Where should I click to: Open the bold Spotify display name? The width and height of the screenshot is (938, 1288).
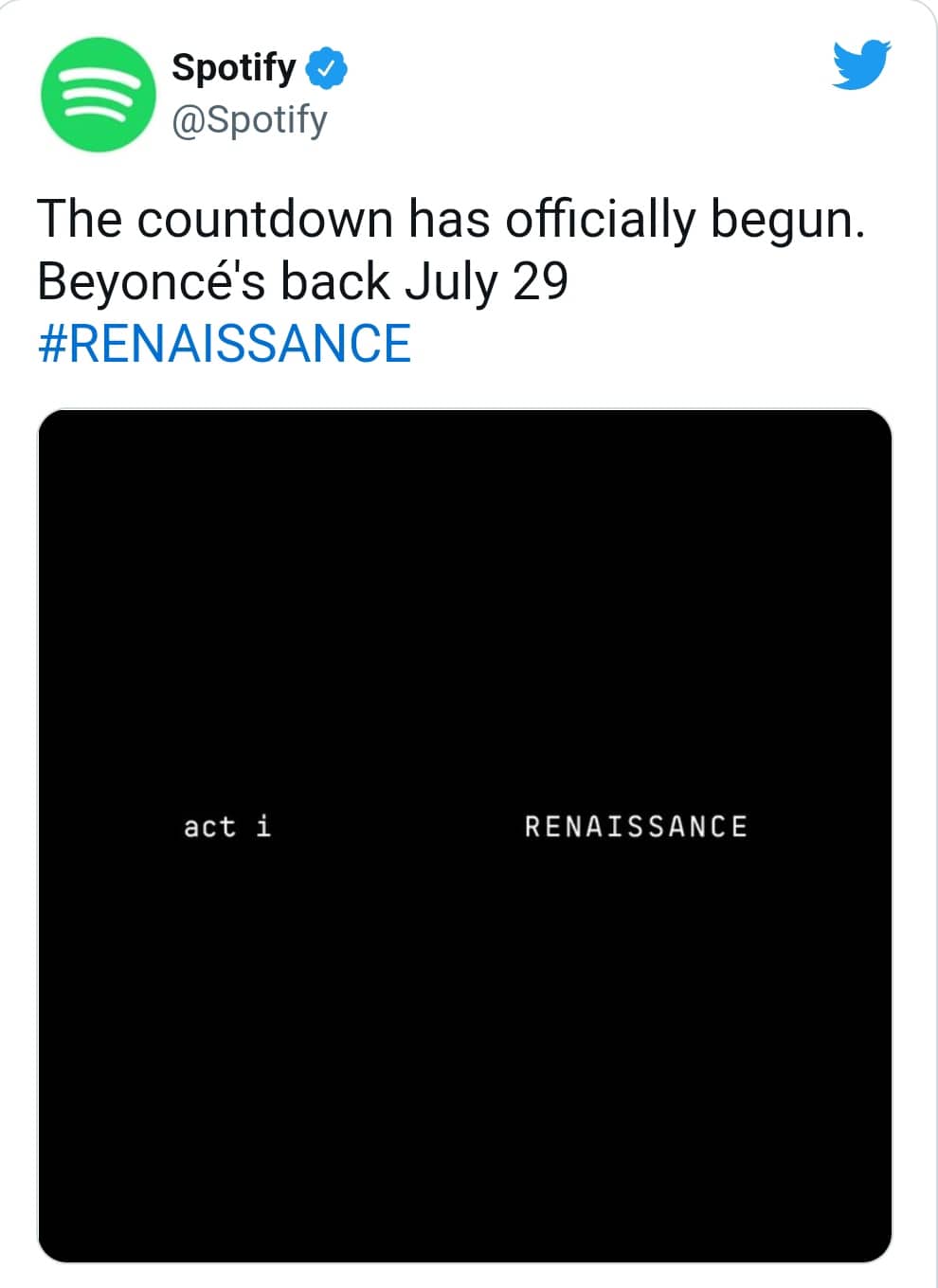[x=234, y=68]
